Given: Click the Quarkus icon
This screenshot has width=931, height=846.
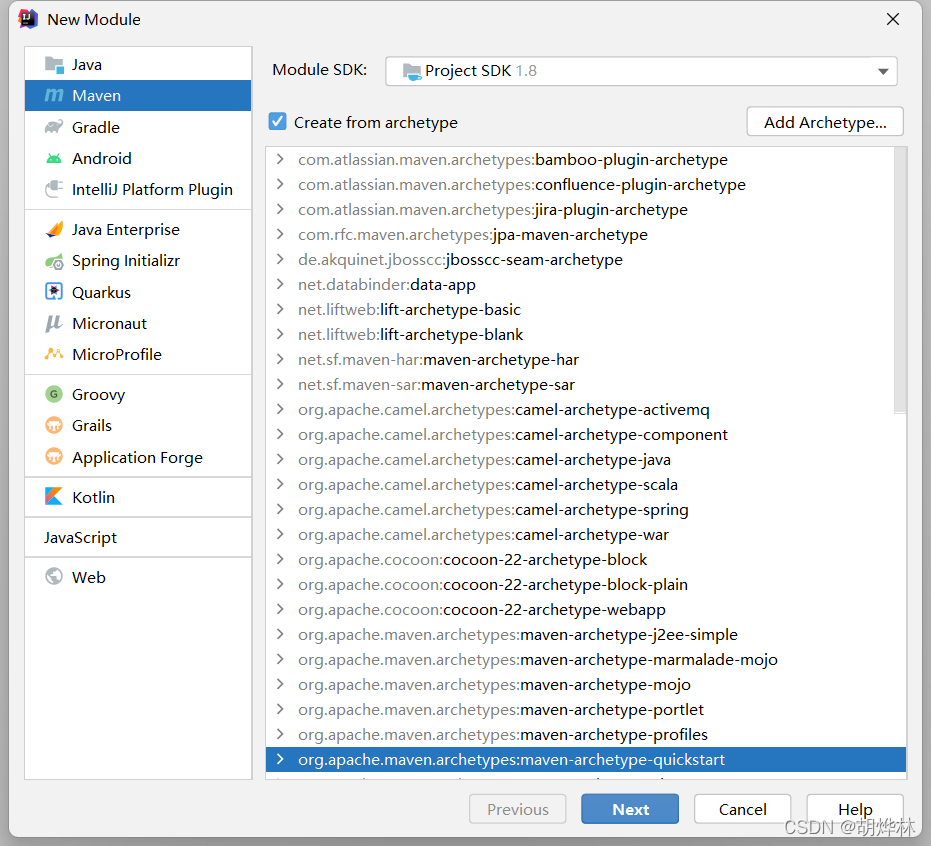Looking at the screenshot, I should (x=54, y=292).
